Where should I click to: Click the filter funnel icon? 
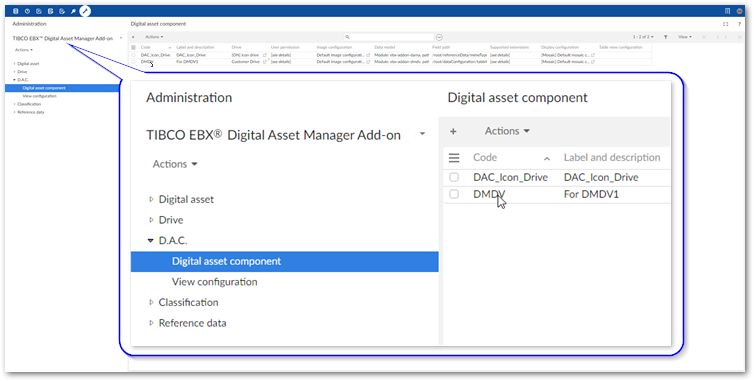click(x=666, y=37)
